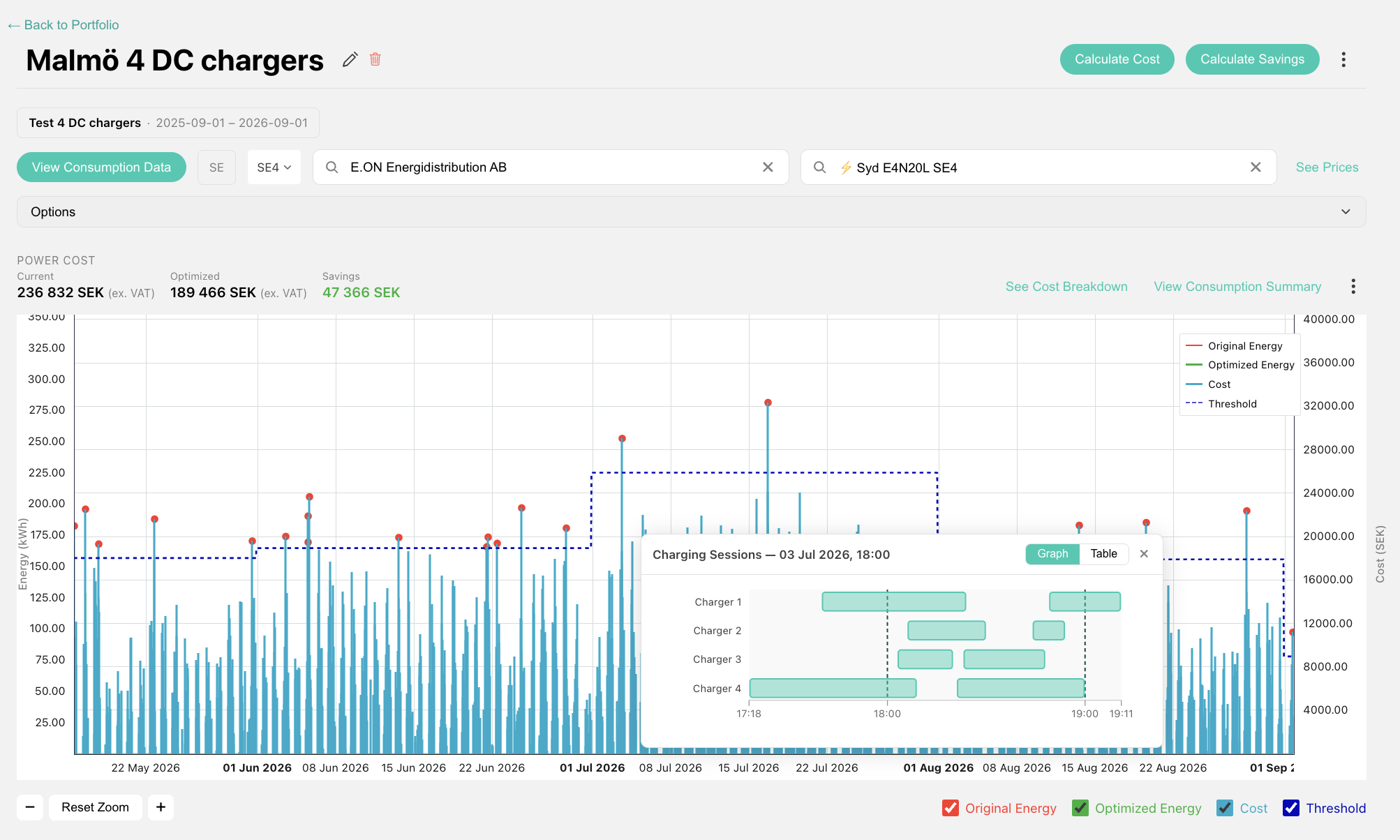The image size is (1400, 840).
Task: Close the Charging Sessions popup
Action: coord(1144,554)
